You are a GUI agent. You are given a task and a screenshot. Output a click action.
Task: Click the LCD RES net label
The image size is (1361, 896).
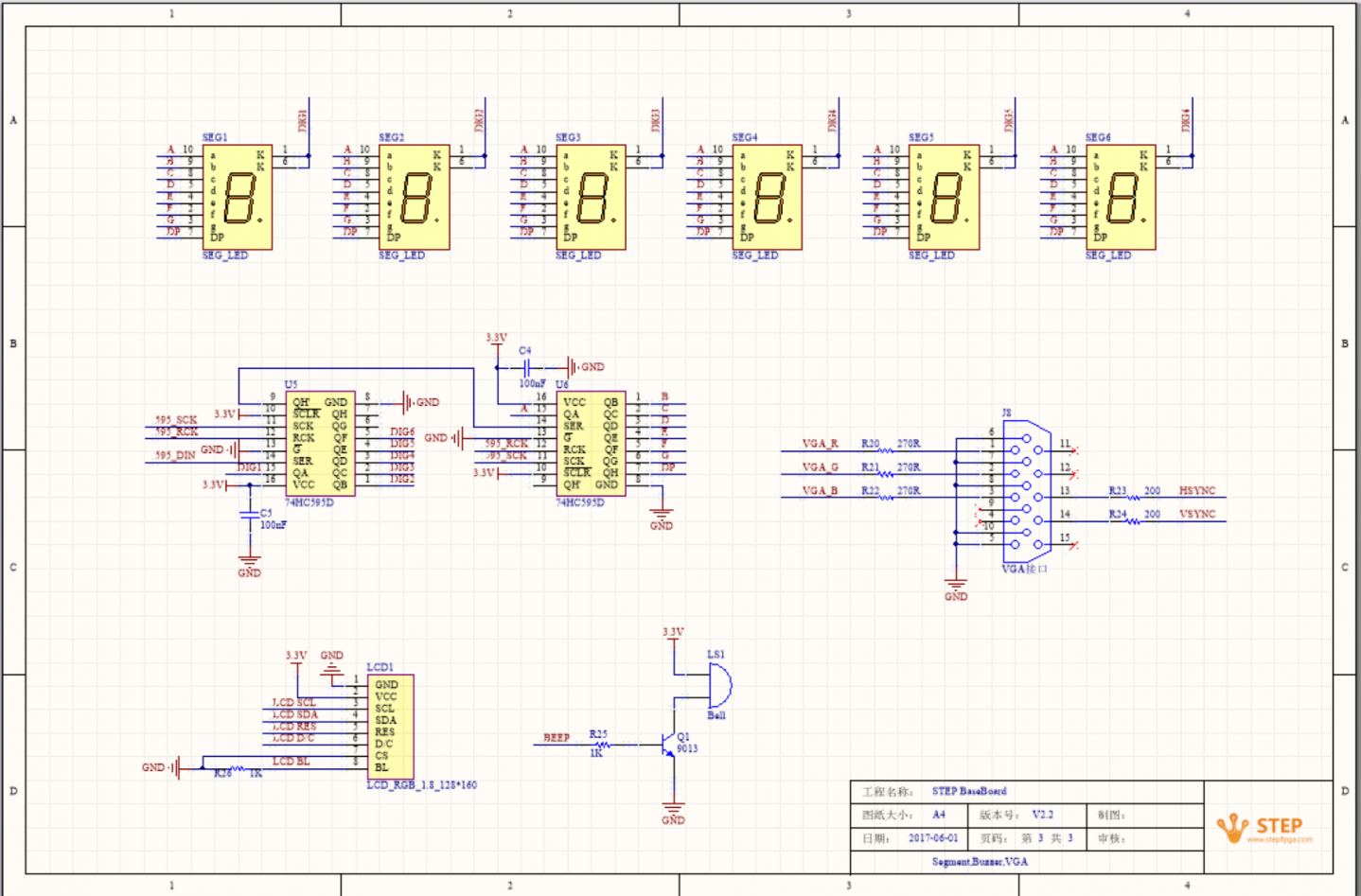point(294,727)
